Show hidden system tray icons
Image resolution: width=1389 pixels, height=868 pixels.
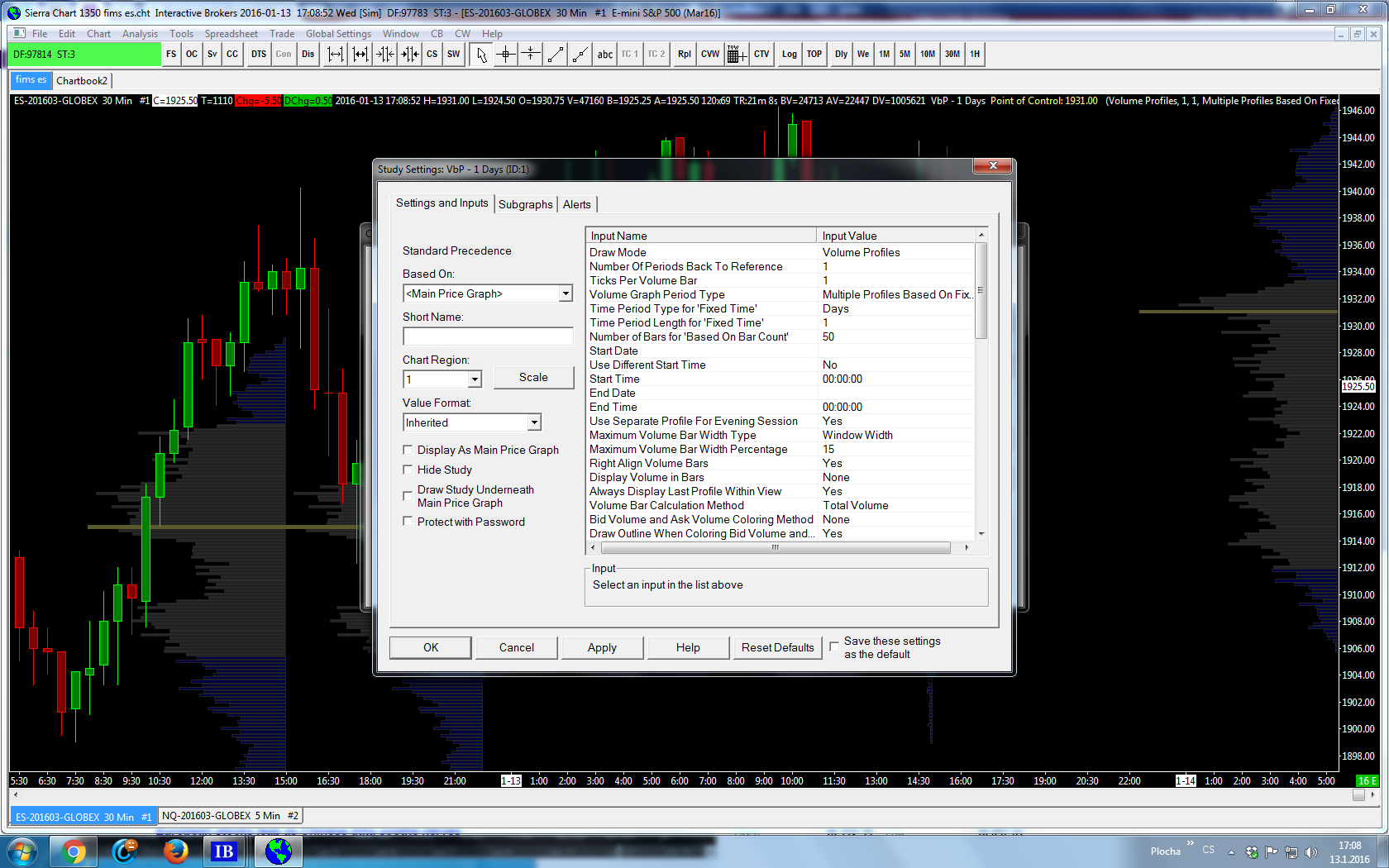pos(1231,851)
